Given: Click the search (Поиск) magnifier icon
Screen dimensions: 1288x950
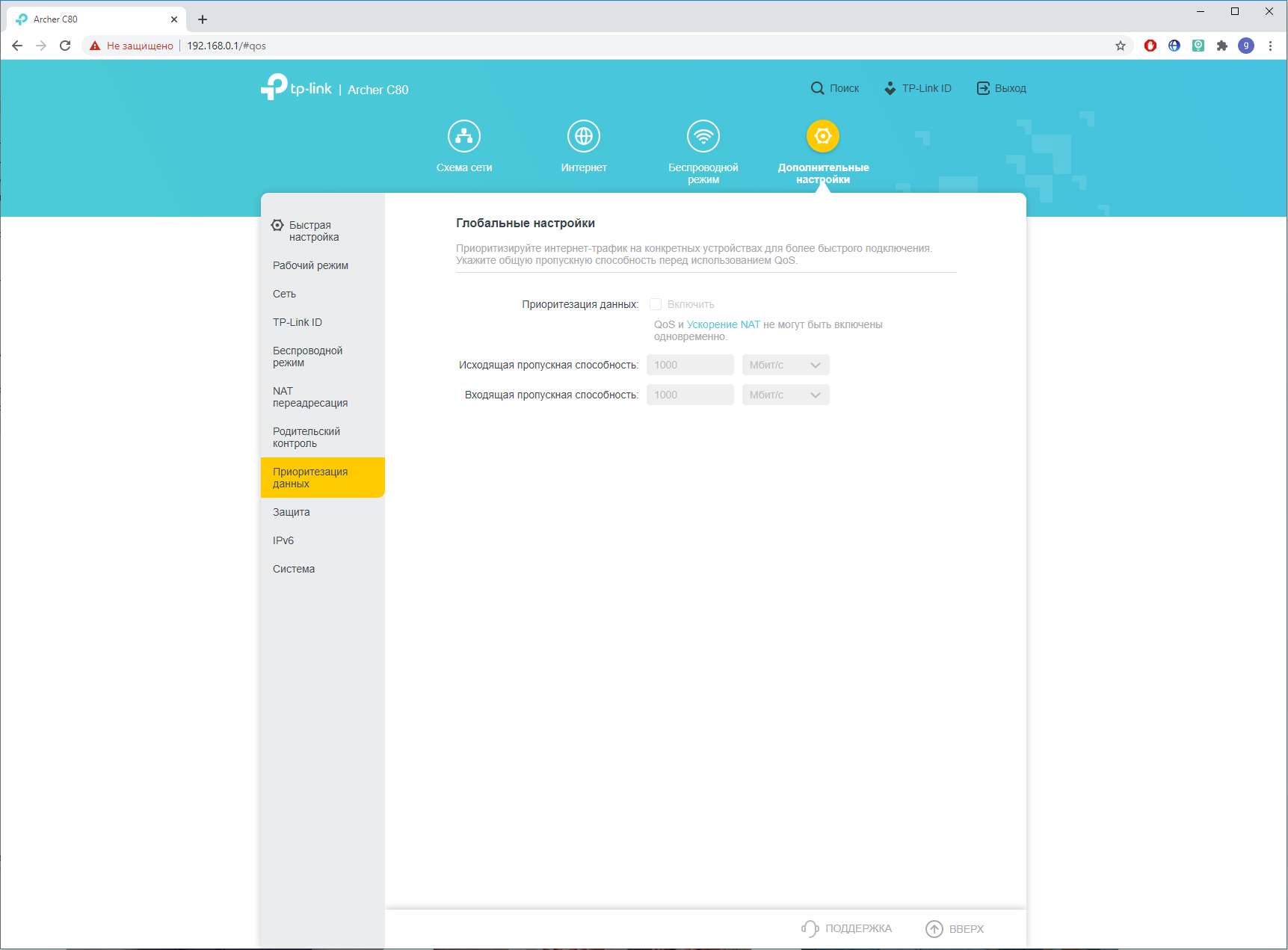Looking at the screenshot, I should 818,88.
